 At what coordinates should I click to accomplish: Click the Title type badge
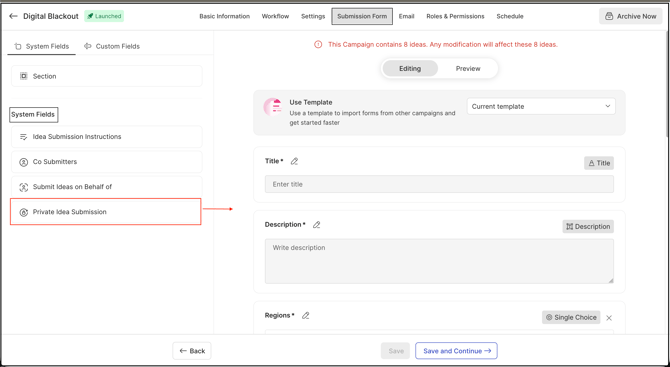click(x=599, y=163)
